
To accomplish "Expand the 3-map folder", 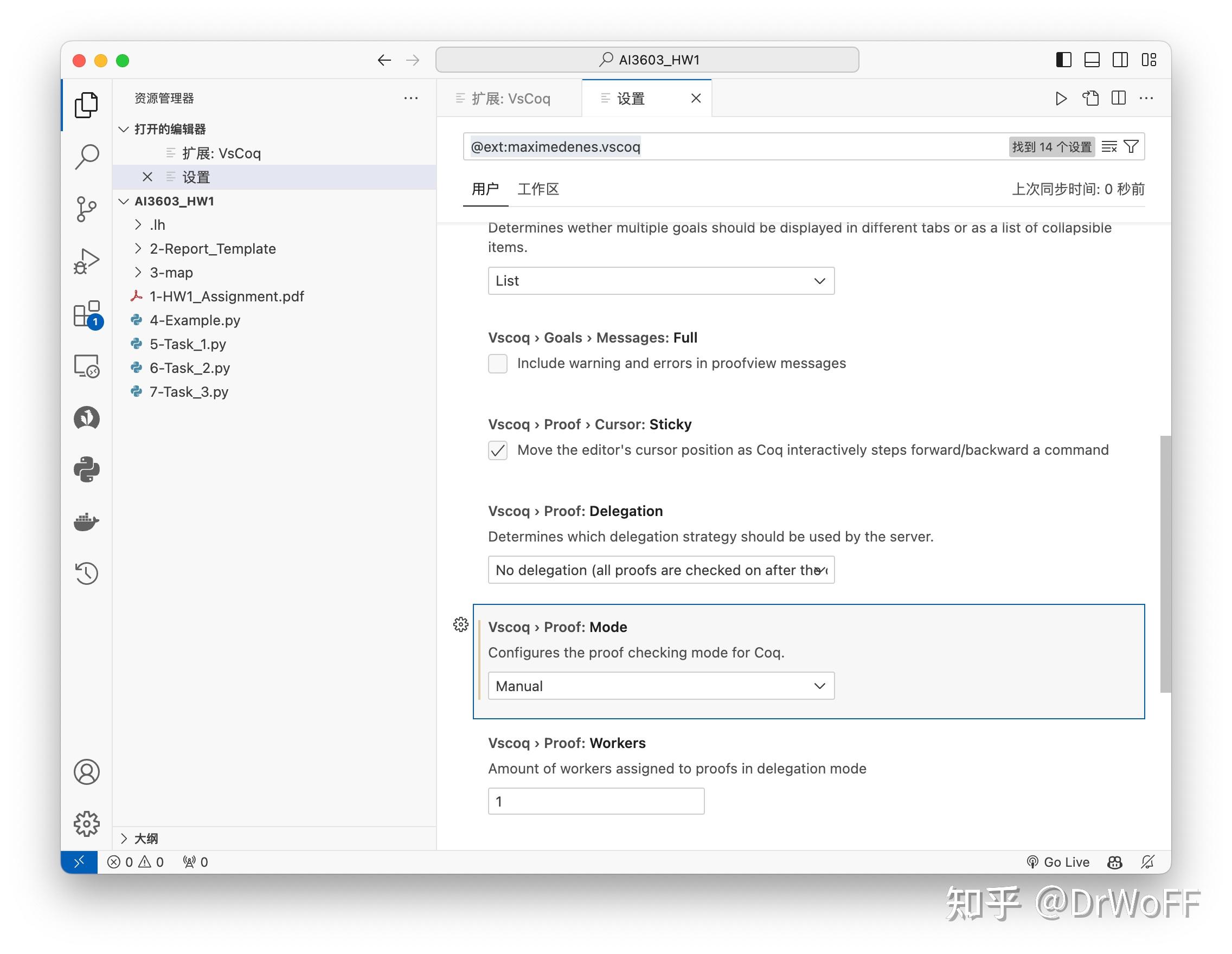I will (171, 272).
